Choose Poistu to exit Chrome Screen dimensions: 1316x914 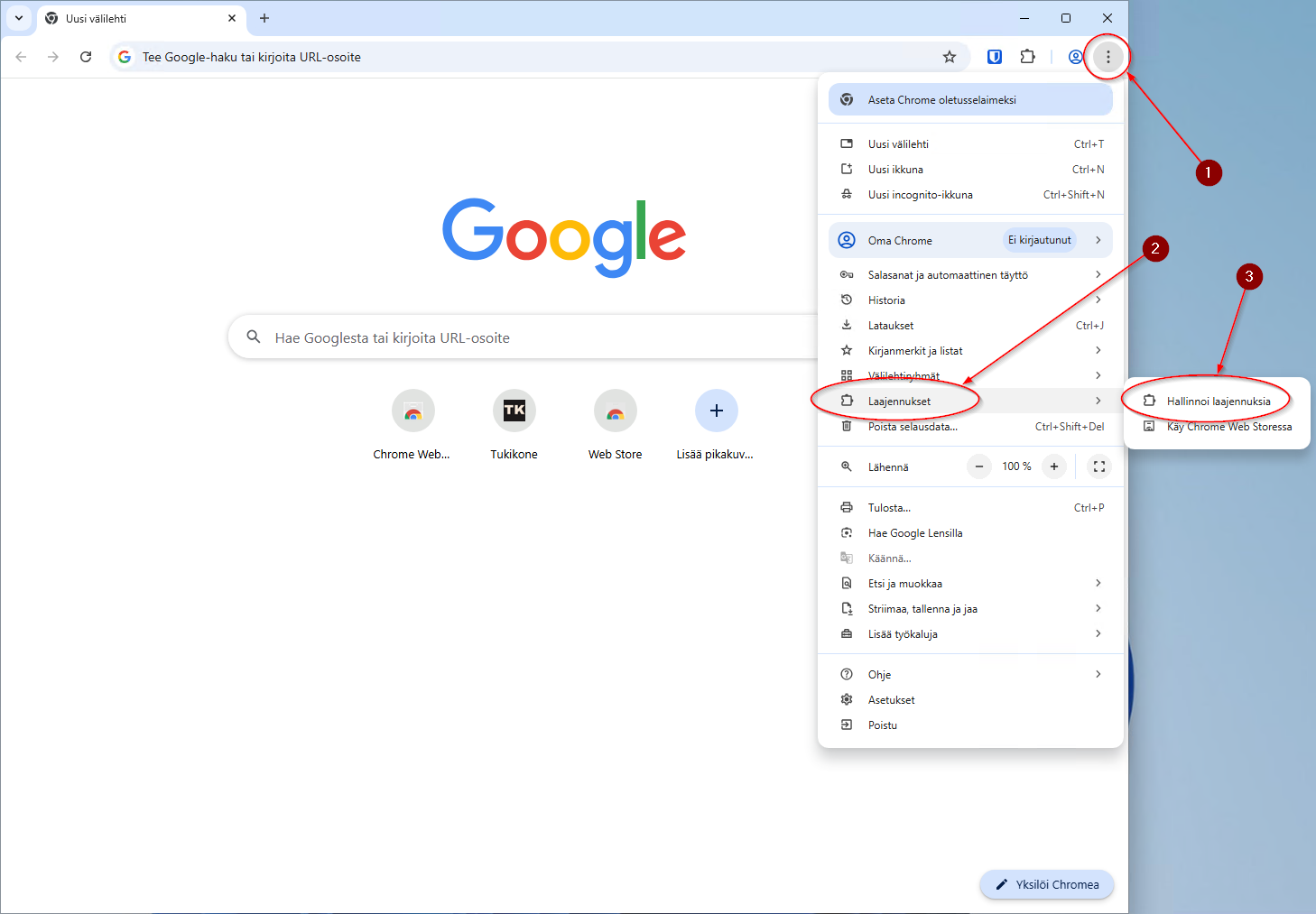click(970, 725)
